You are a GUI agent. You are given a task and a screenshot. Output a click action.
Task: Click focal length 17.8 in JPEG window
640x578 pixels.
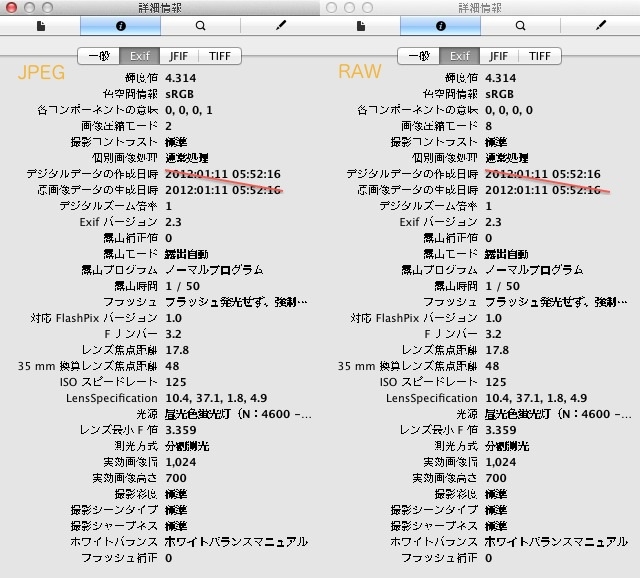click(x=177, y=350)
